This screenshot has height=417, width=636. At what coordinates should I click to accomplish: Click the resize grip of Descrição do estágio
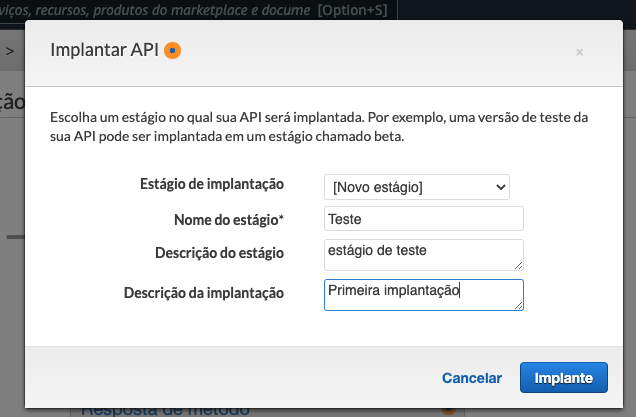518,266
